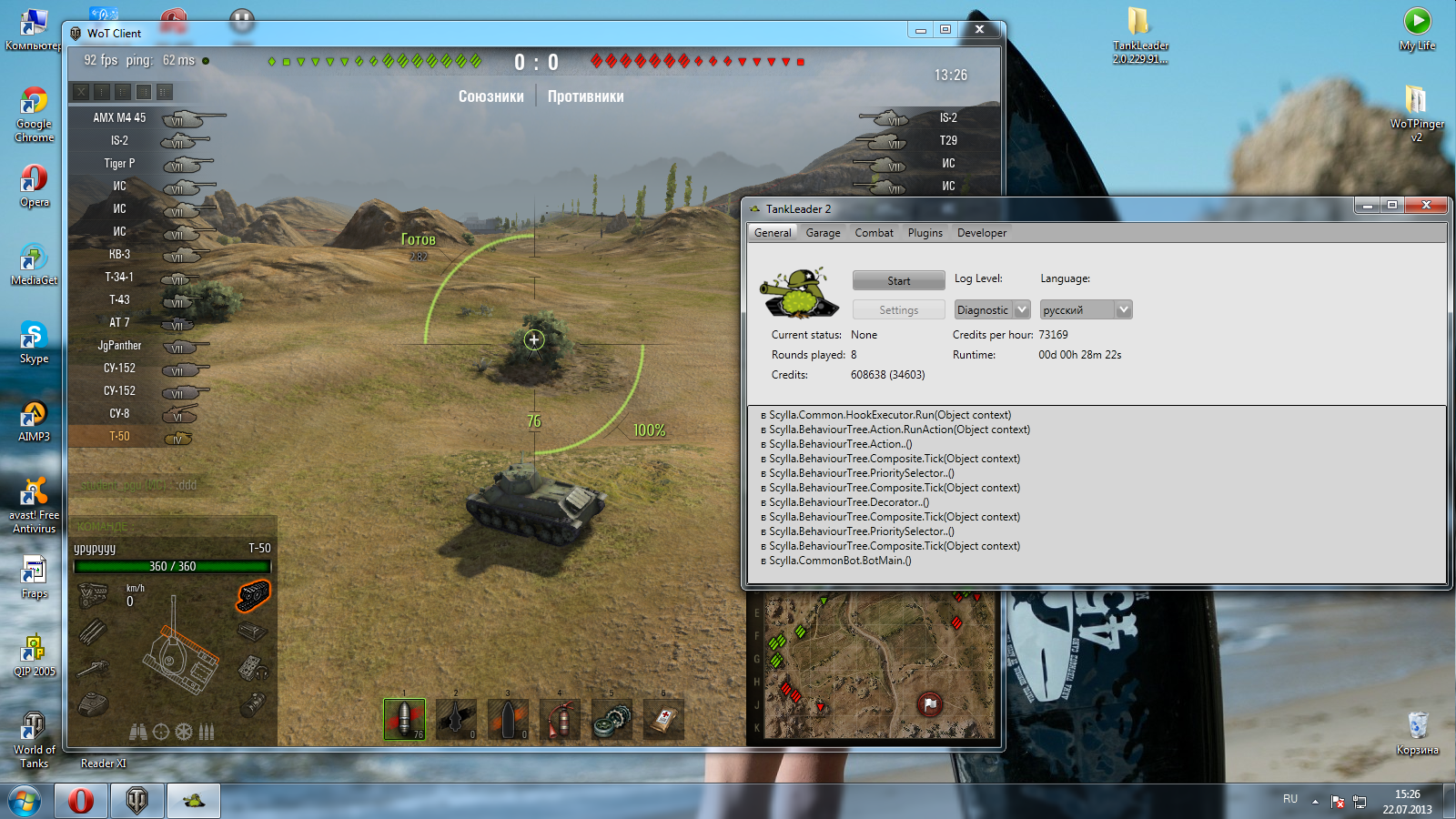This screenshot has height=819, width=1456.
Task: Click the Runtime value 00d 00h 28m 22s
Action: point(1080,355)
